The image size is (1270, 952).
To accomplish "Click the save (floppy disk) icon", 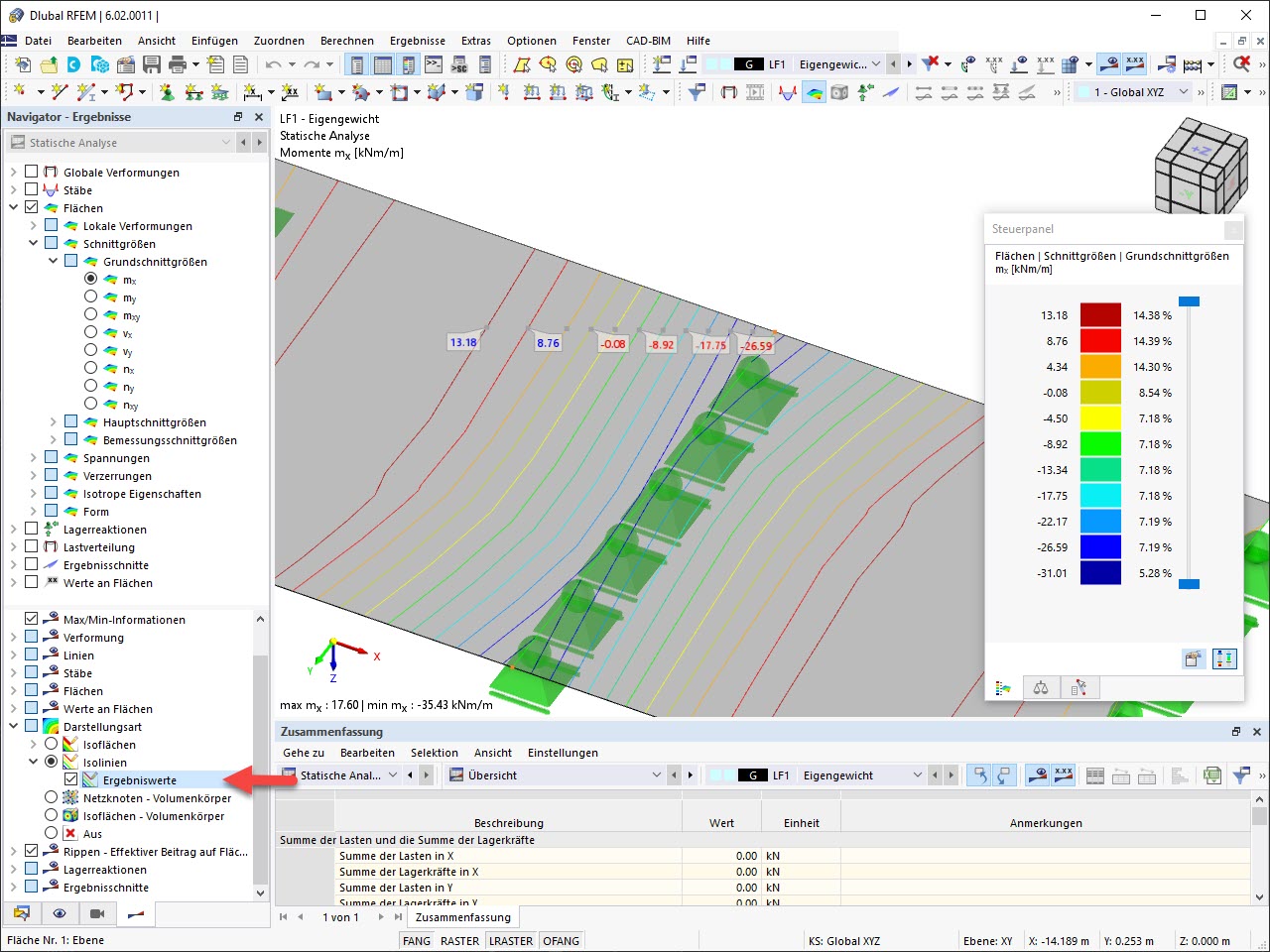I will [152, 65].
